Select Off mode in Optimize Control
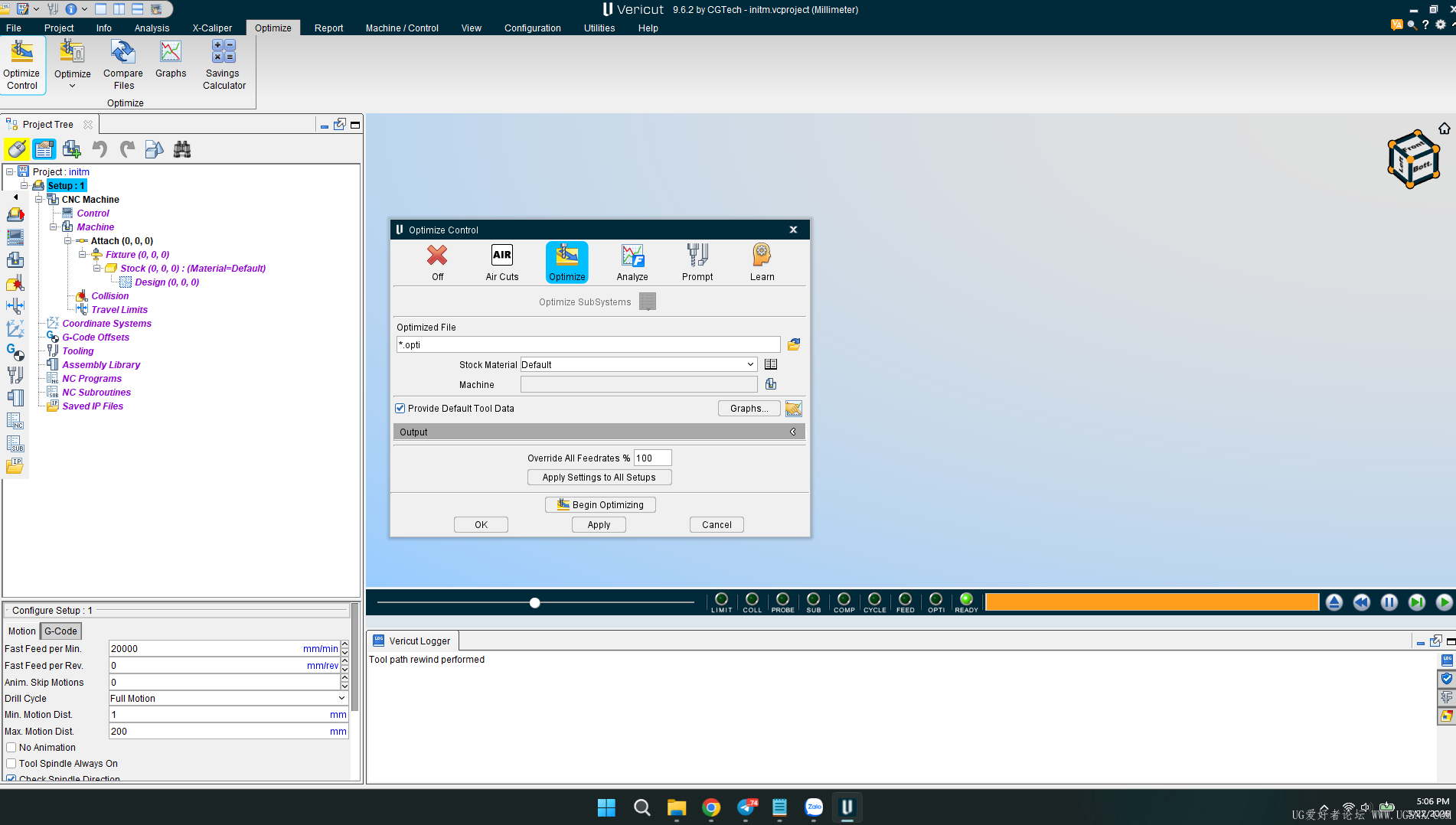This screenshot has width=1456, height=825. (x=437, y=262)
